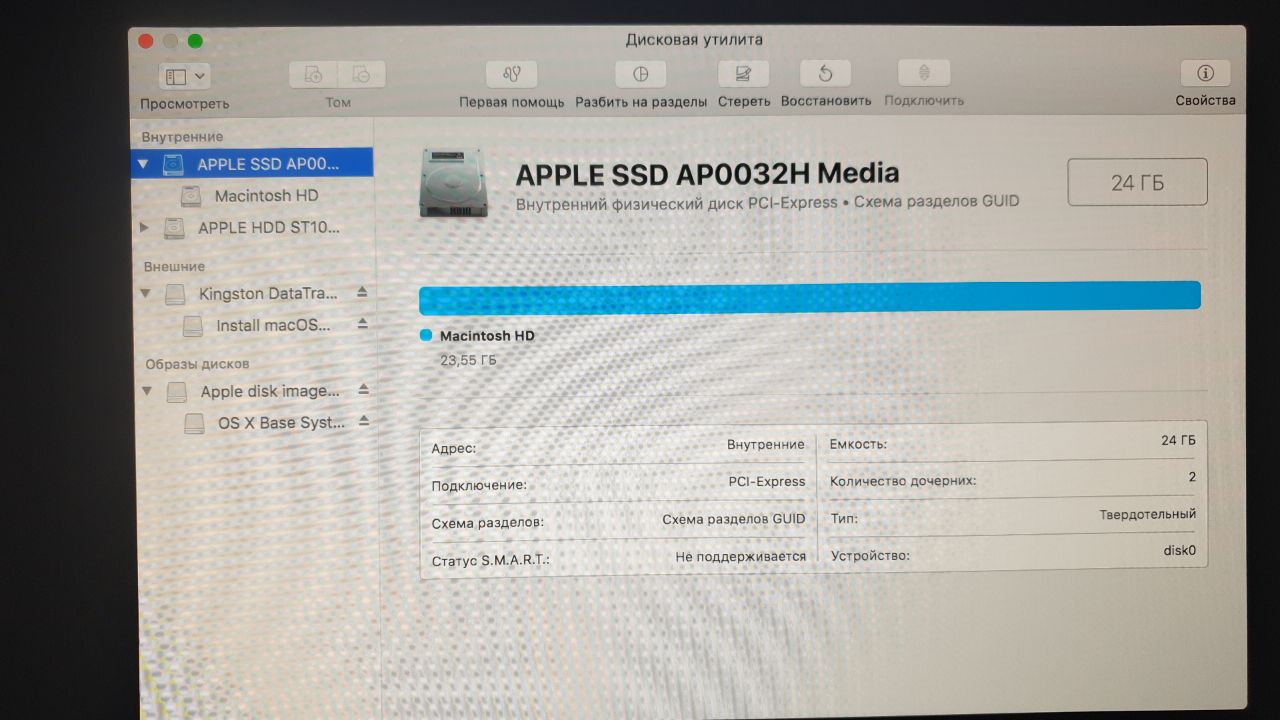Click the OS X Base System icon
Viewport: 1280px width, 720px height.
click(x=195, y=423)
